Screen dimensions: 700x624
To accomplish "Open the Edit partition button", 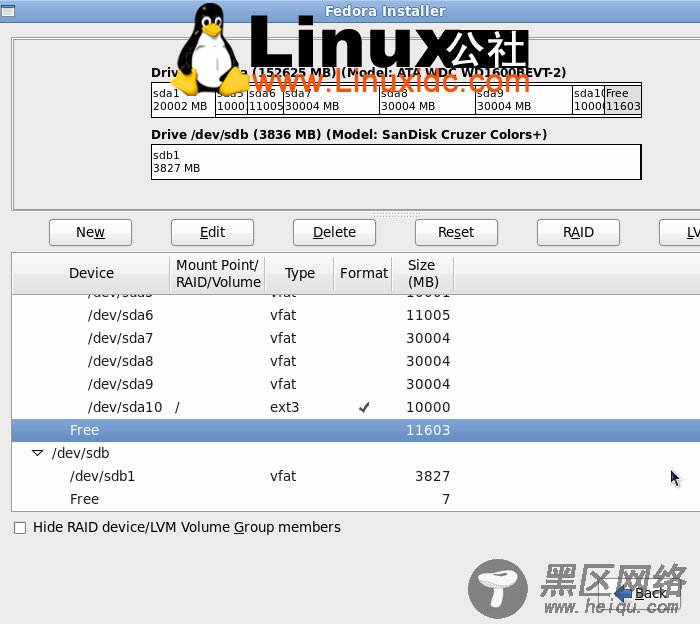I will (x=212, y=233).
